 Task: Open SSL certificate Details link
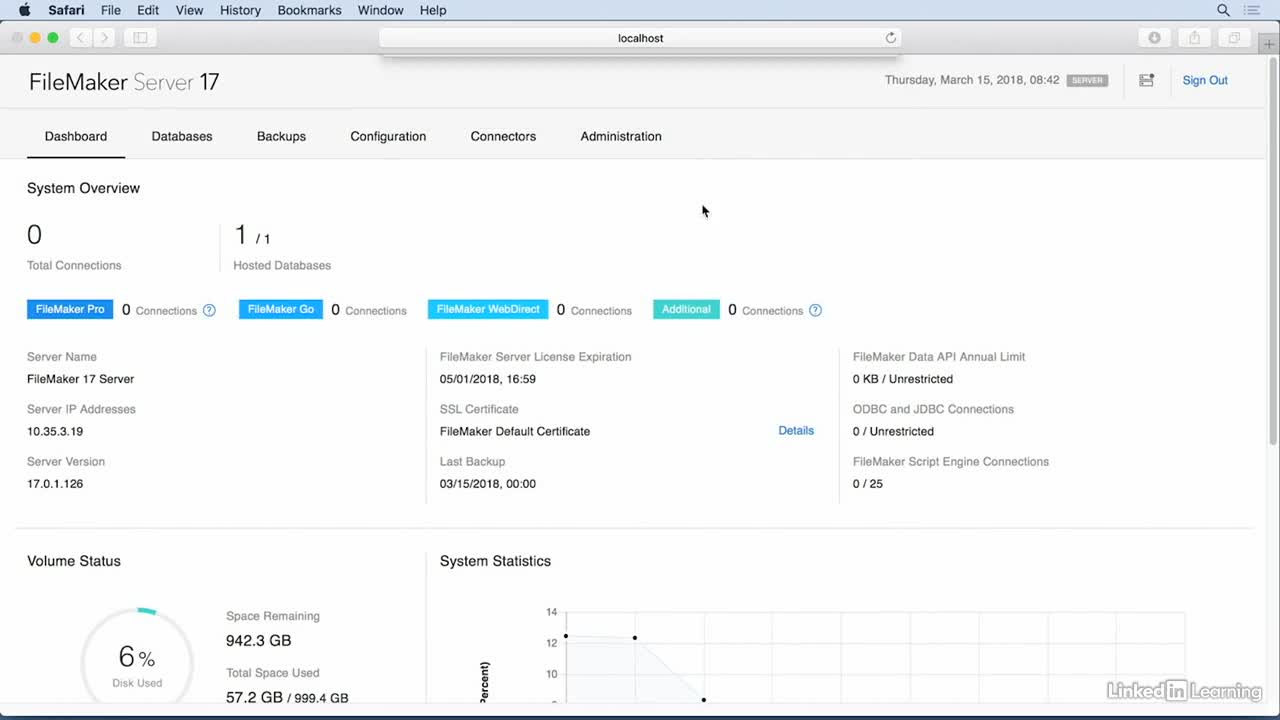point(796,430)
